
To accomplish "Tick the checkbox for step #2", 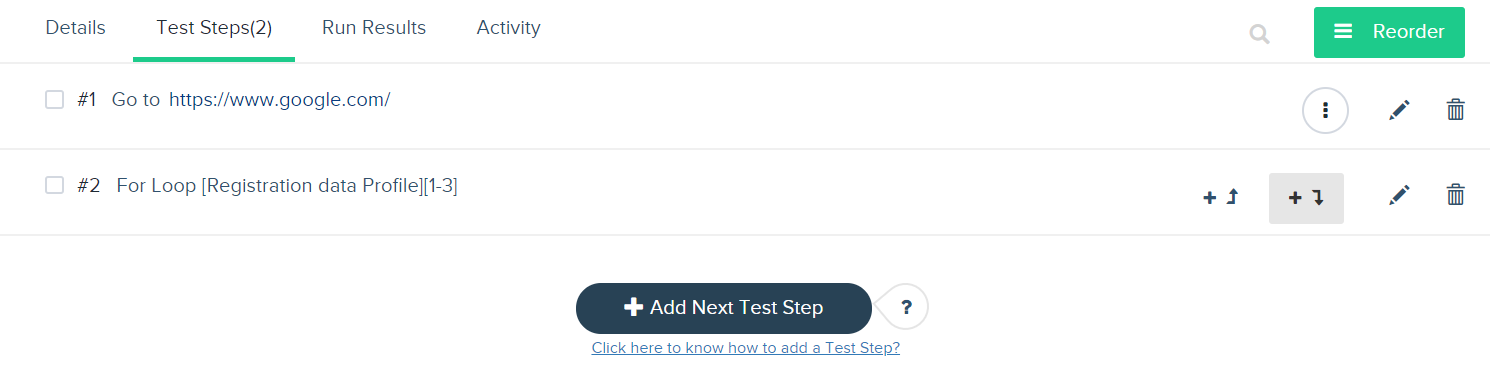I will pyautogui.click(x=55, y=185).
